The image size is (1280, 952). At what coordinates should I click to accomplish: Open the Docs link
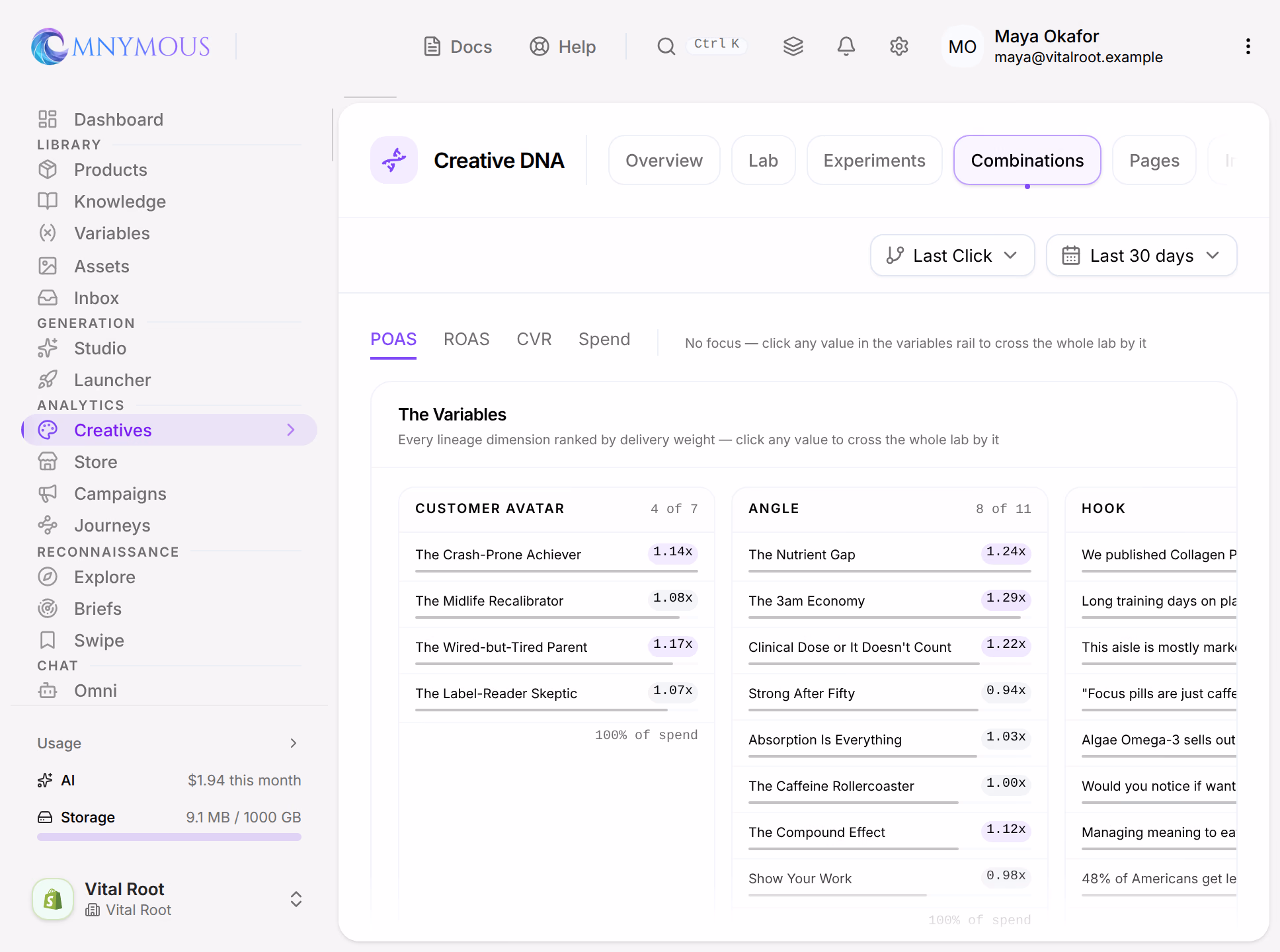[x=458, y=46]
